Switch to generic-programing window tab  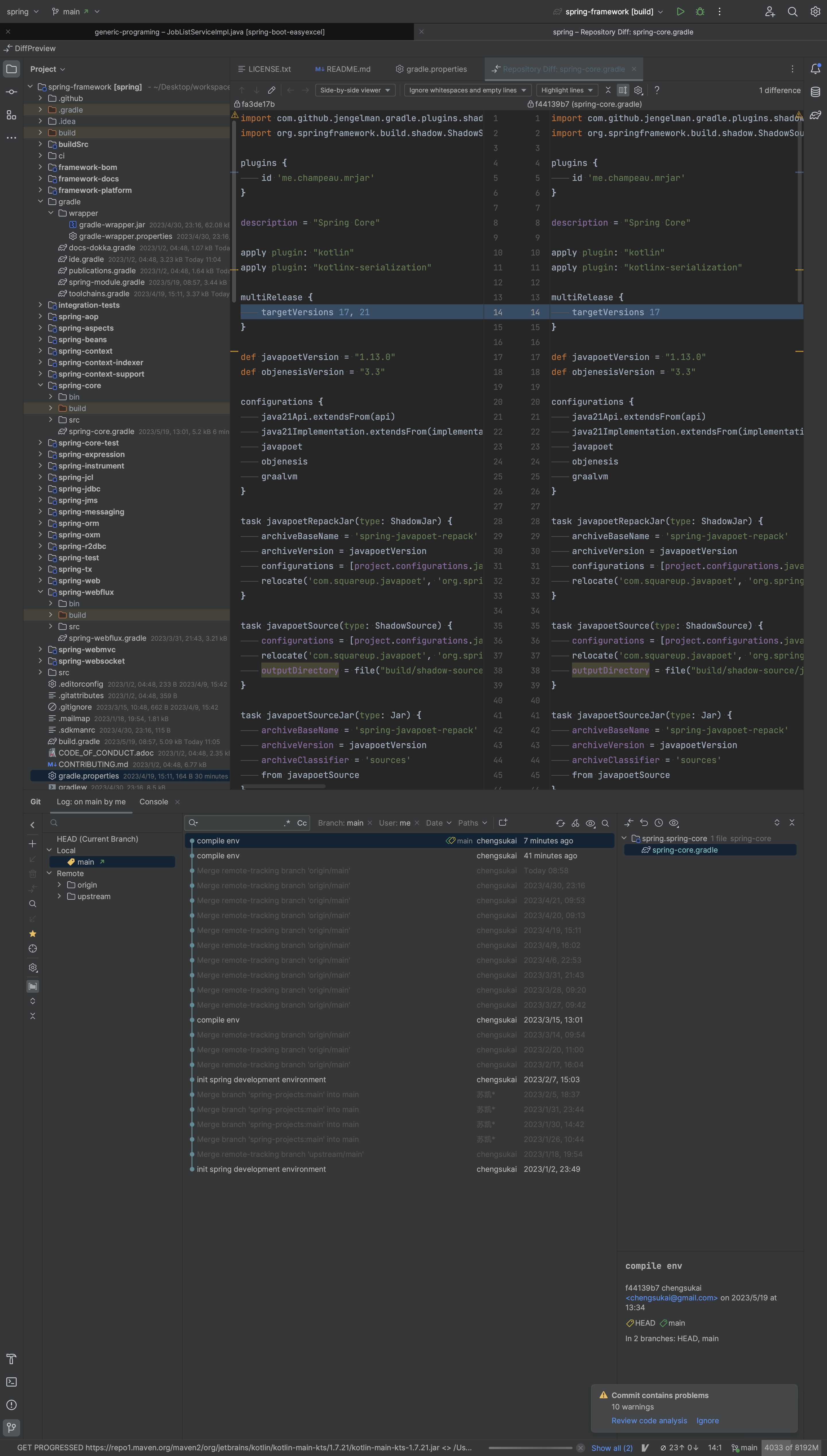pyautogui.click(x=210, y=32)
